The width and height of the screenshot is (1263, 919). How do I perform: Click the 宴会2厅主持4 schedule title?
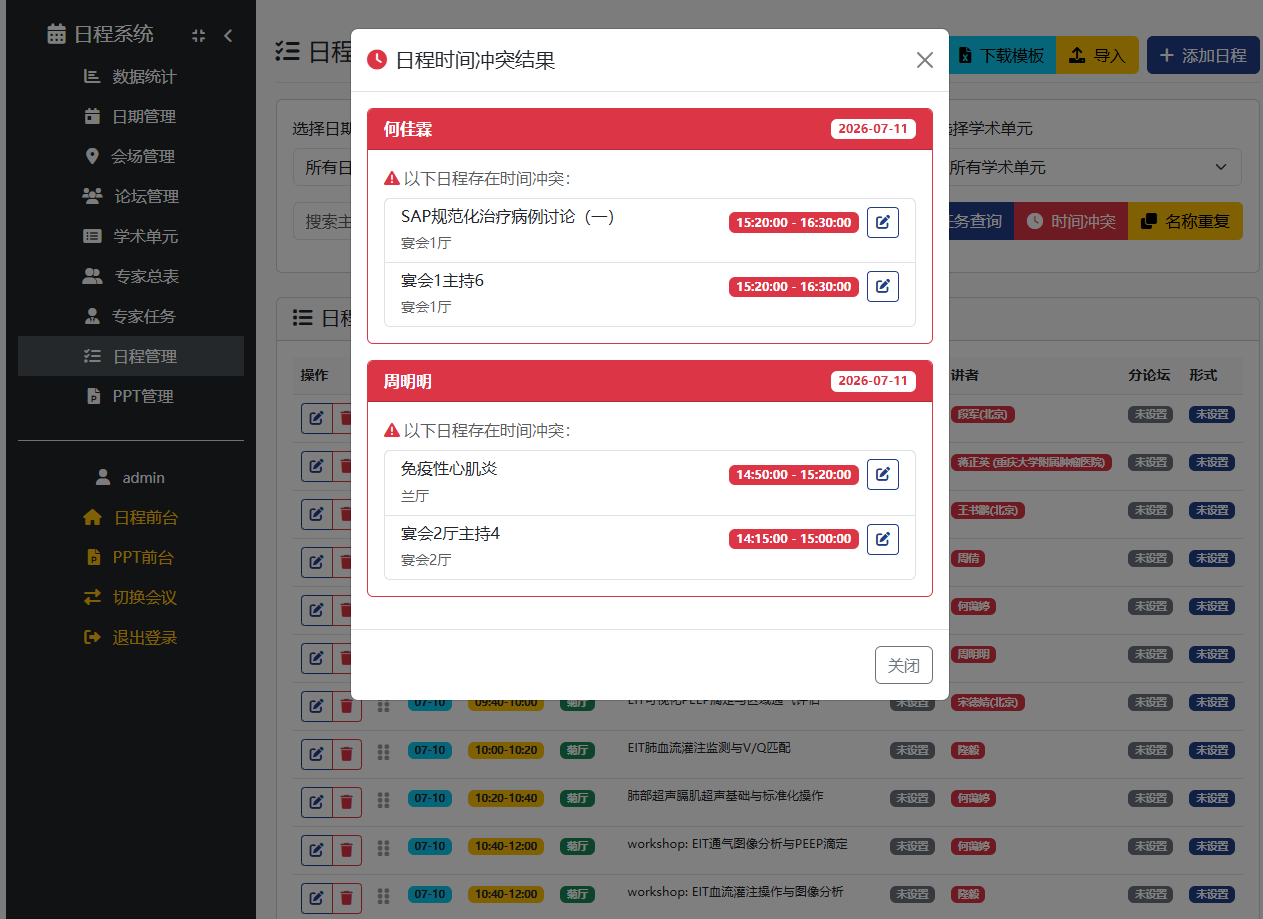[x=450, y=533]
